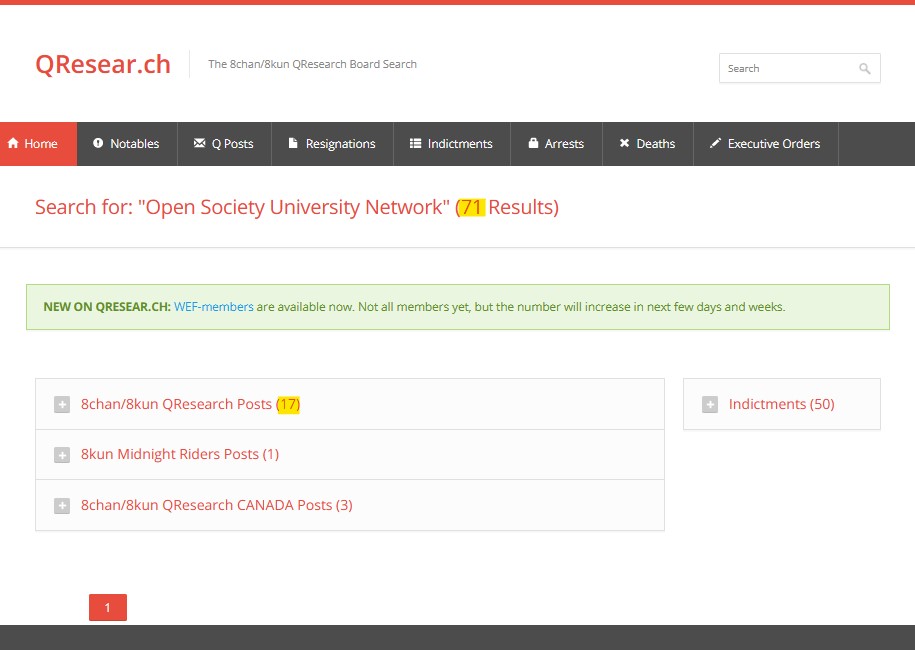Click the Indictments list icon
The width and height of the screenshot is (915, 650).
pyautogui.click(x=415, y=143)
